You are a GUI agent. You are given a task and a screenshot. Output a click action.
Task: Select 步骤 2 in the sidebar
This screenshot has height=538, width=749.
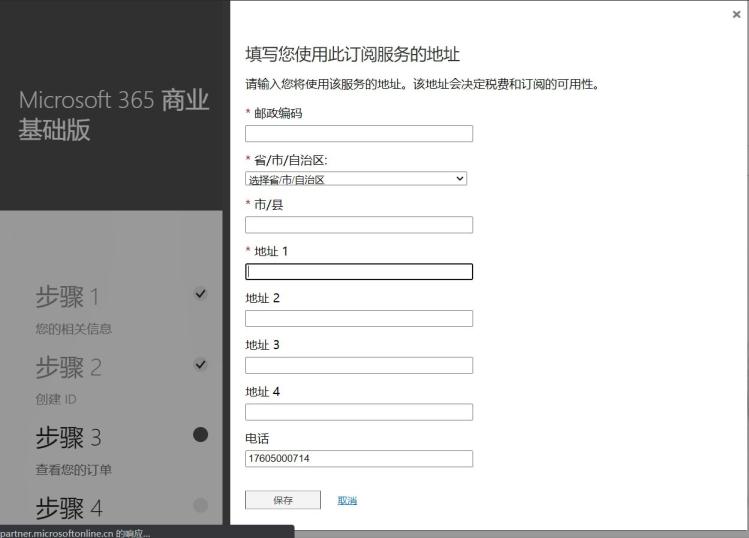point(68,367)
